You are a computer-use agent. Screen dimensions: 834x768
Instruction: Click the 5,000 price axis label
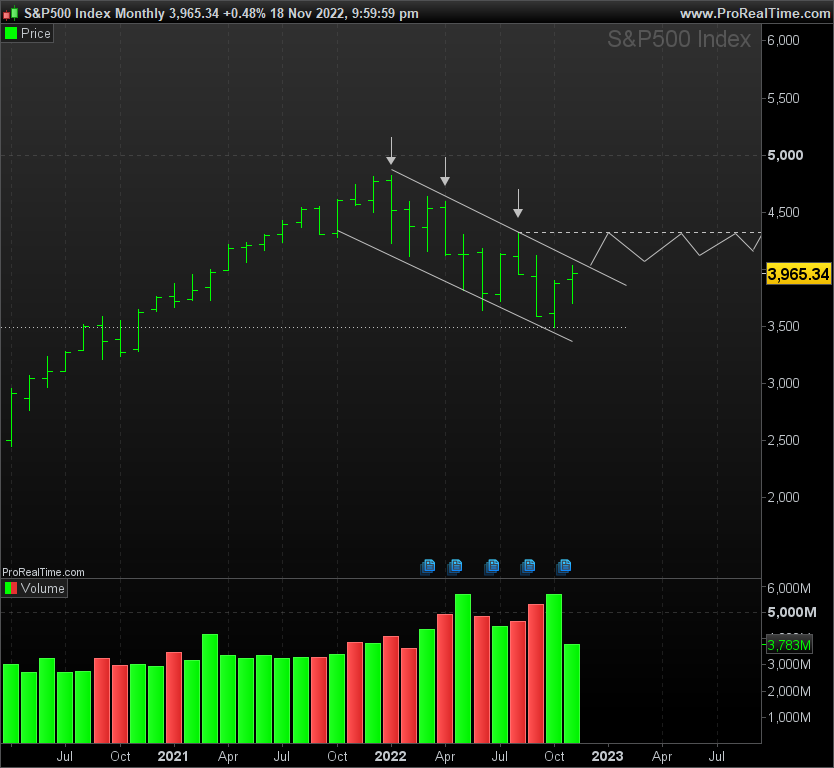[785, 155]
